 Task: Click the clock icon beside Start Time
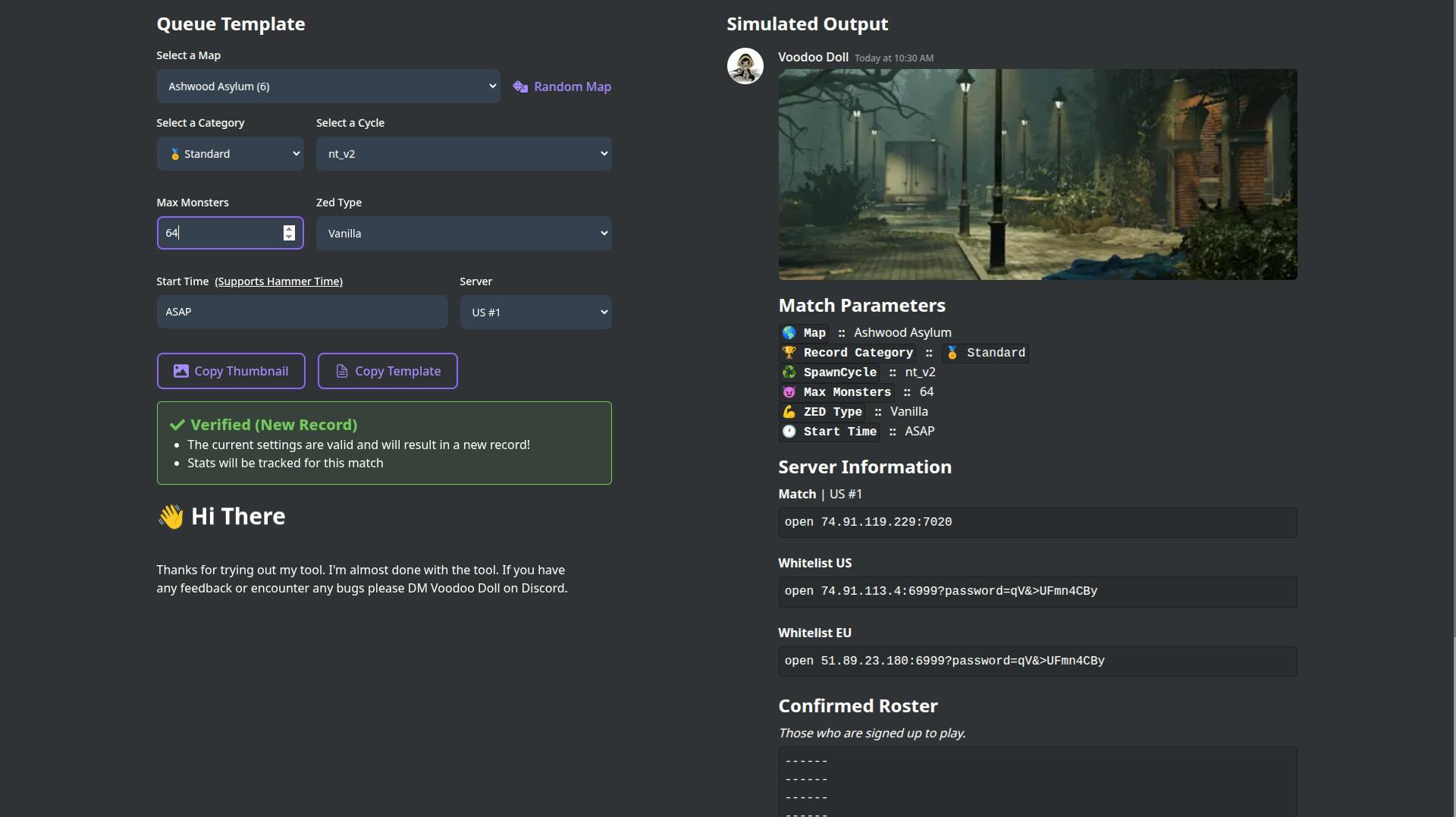pos(789,431)
